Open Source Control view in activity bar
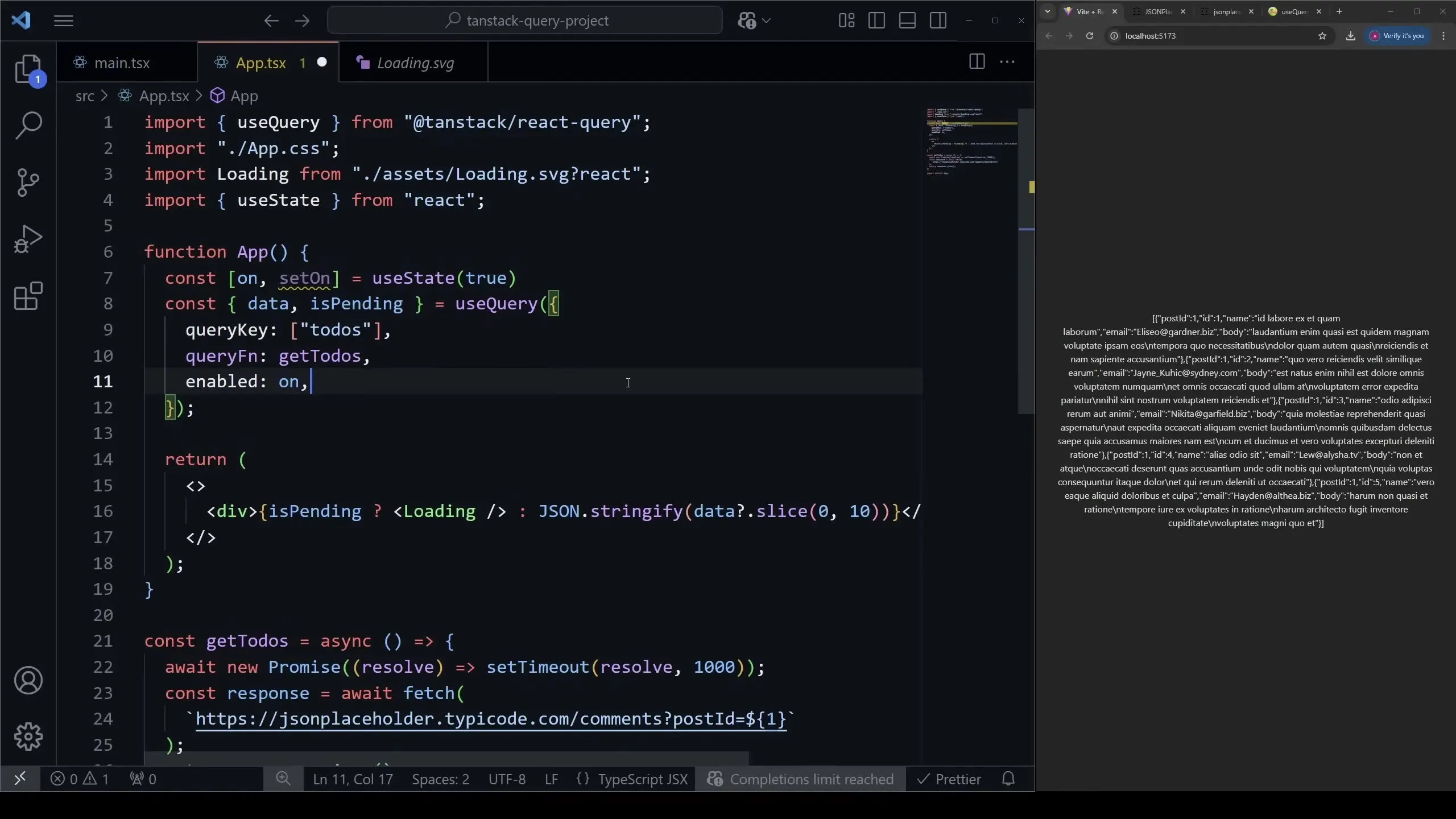The width and height of the screenshot is (1456, 819). click(28, 182)
